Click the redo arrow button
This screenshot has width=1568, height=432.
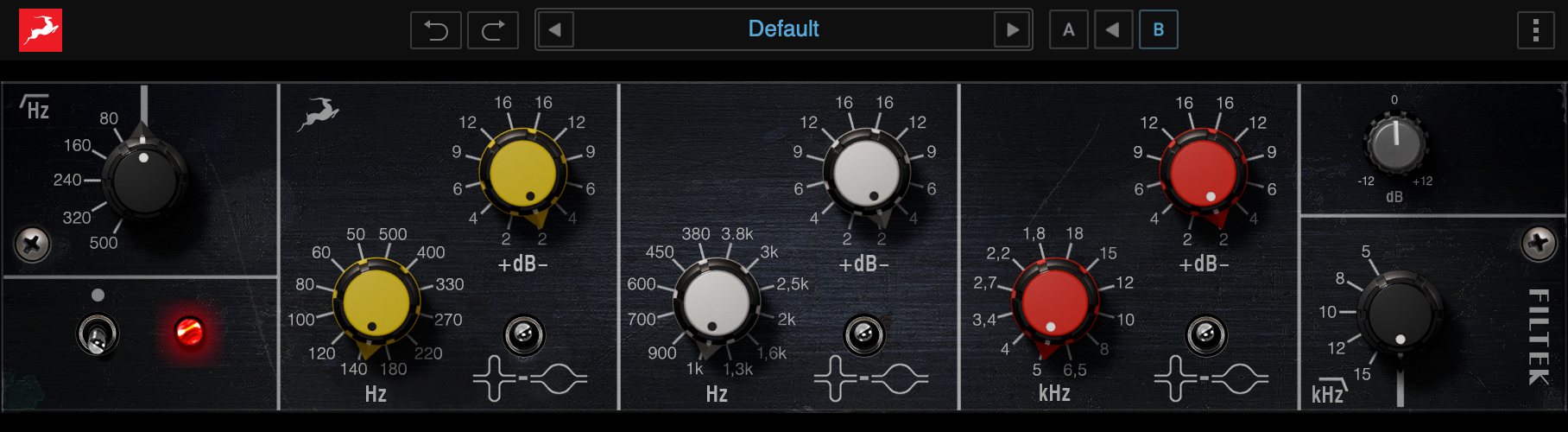(x=493, y=30)
